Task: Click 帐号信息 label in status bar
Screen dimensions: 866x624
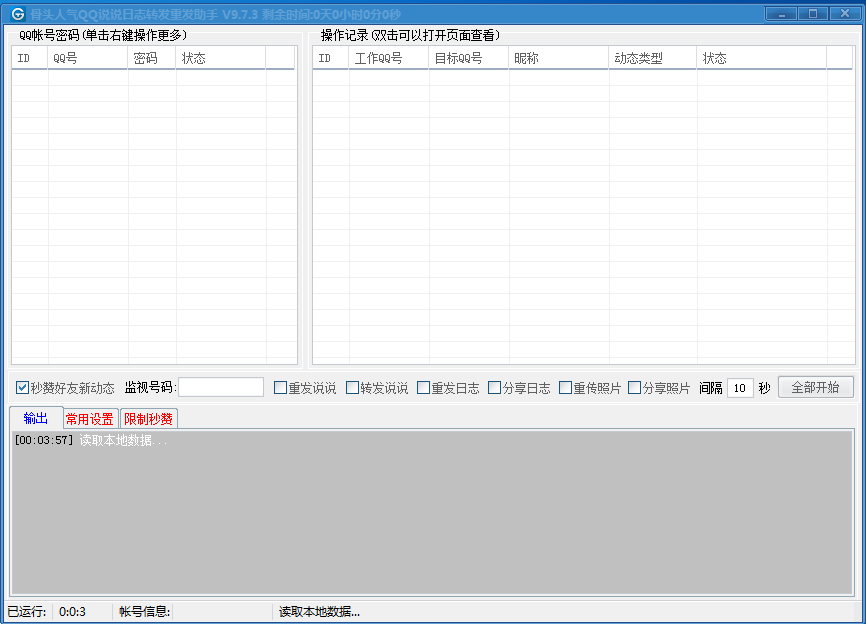Action: pos(145,611)
